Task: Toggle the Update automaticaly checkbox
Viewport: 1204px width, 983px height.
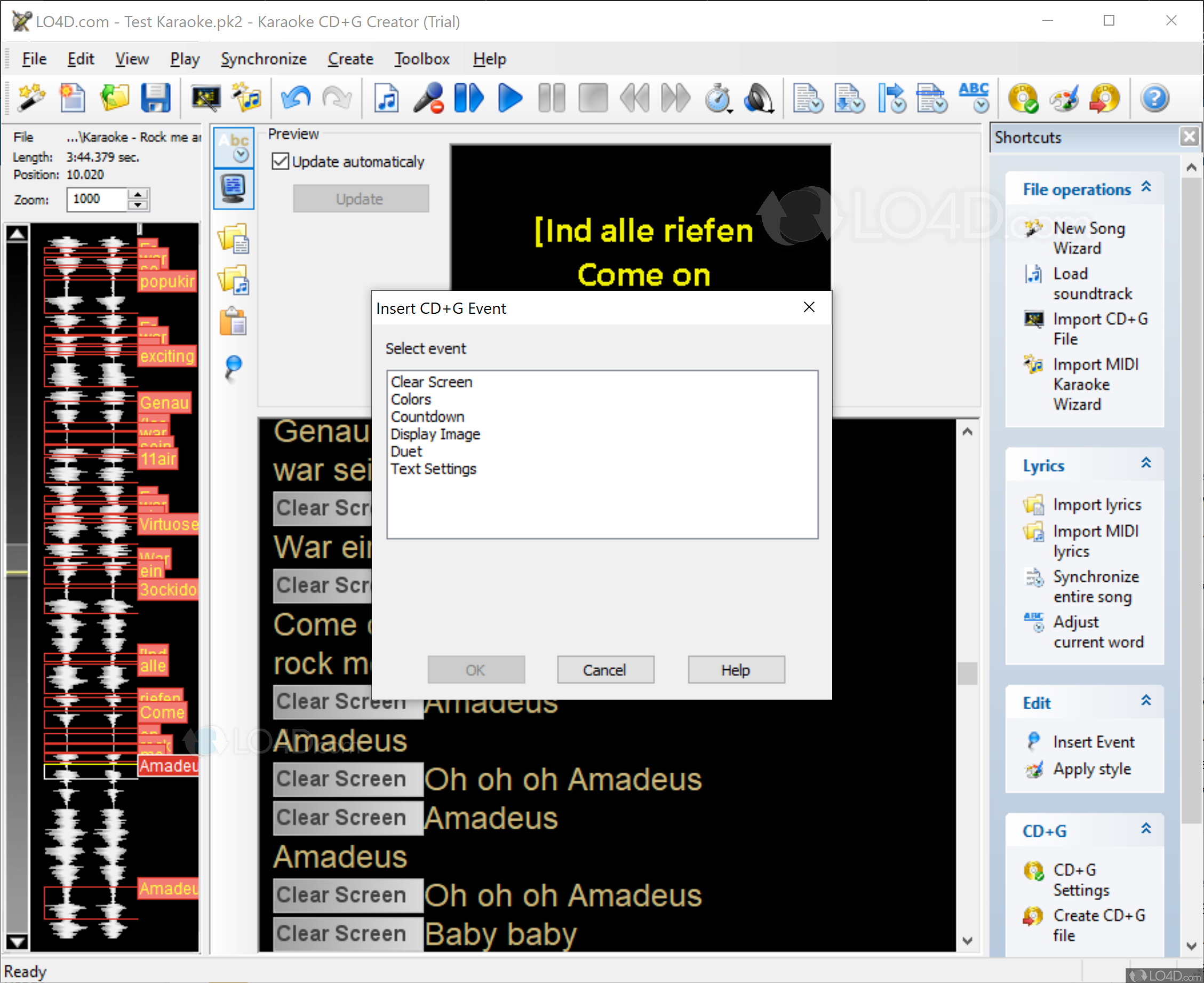Action: [x=280, y=162]
